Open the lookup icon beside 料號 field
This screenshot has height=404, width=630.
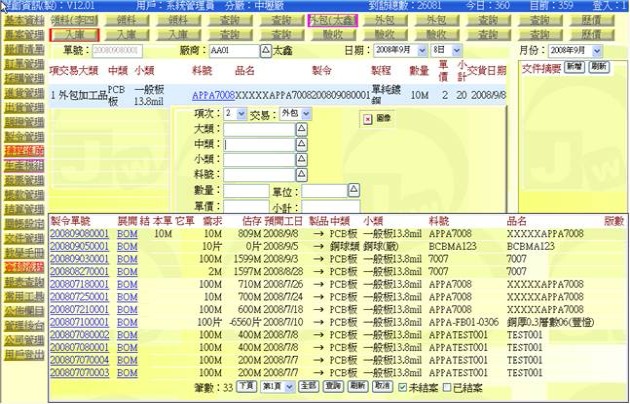pyautogui.click(x=302, y=175)
